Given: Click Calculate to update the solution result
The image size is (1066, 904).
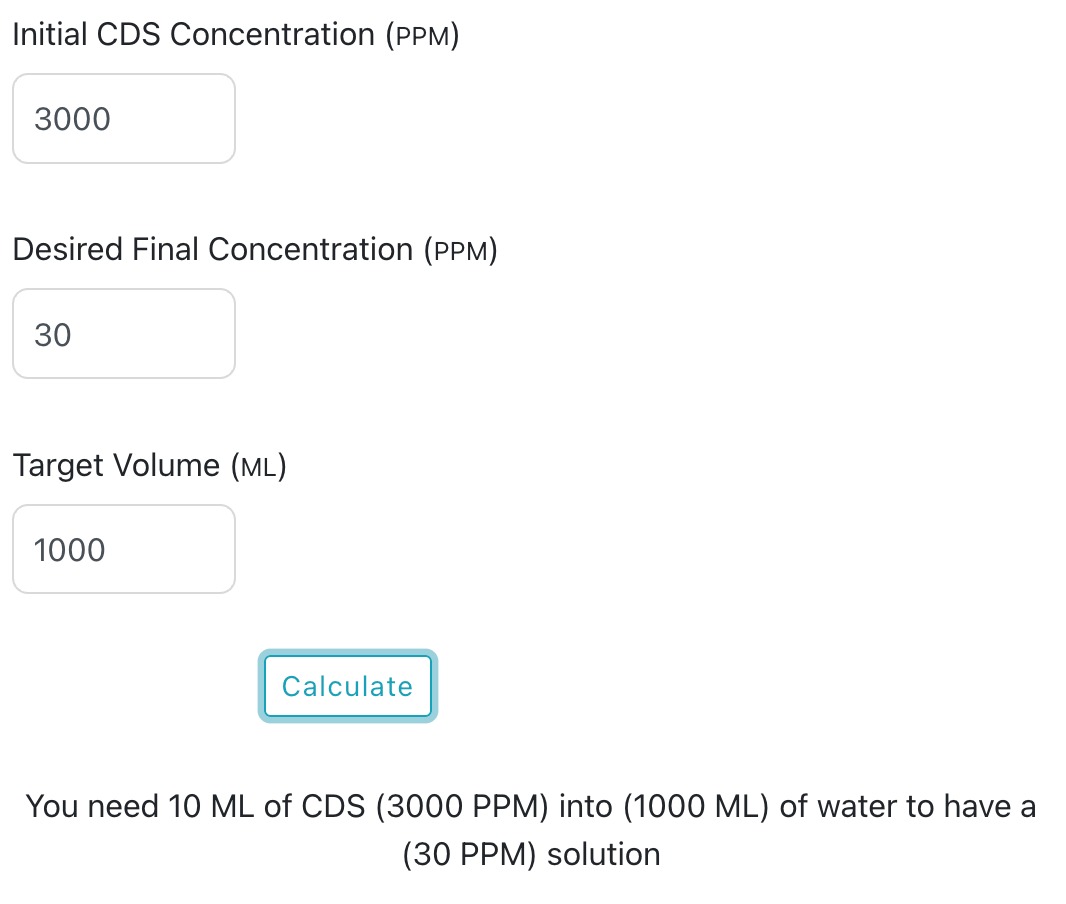Looking at the screenshot, I should (347, 686).
